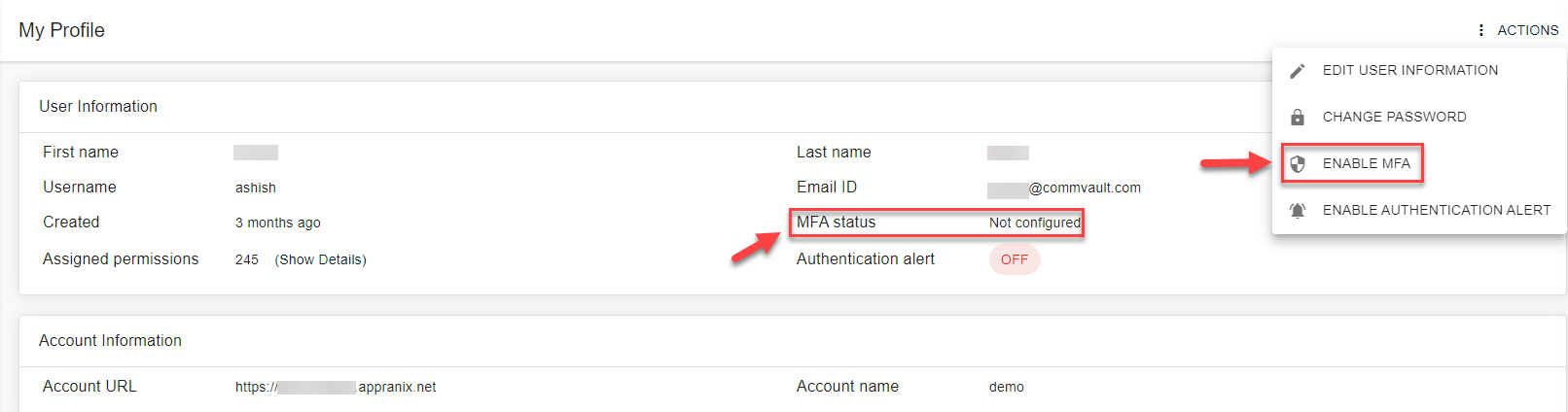Click the MFA status Not configured value
The width and height of the screenshot is (1568, 412).
coord(1034,223)
